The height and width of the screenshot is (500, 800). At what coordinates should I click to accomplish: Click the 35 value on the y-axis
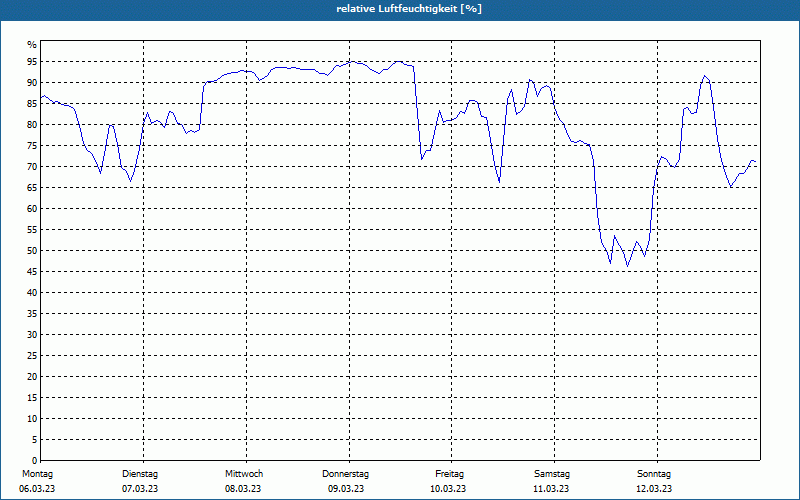pos(32,314)
